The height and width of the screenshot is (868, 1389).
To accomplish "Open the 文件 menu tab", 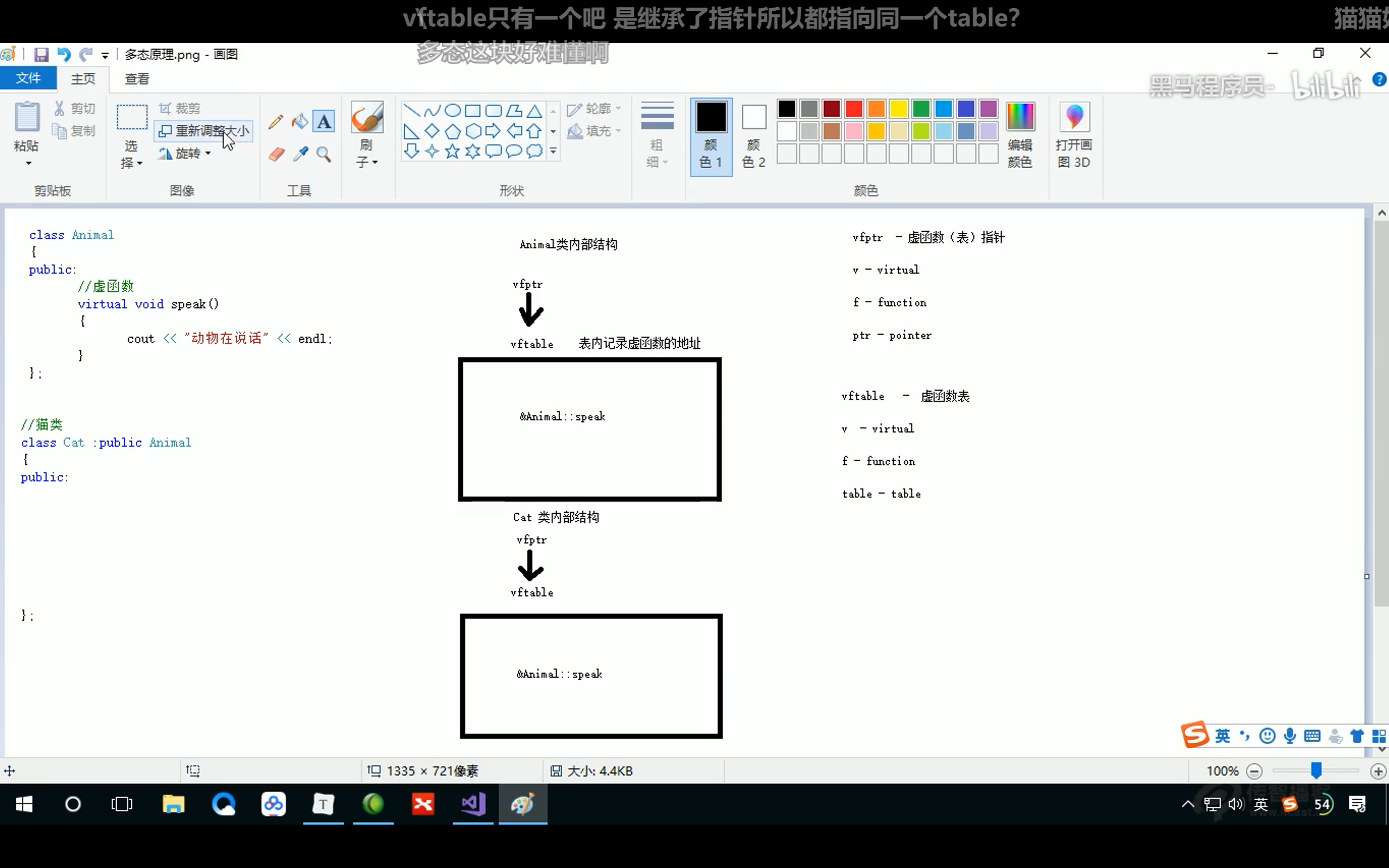I will (x=28, y=78).
